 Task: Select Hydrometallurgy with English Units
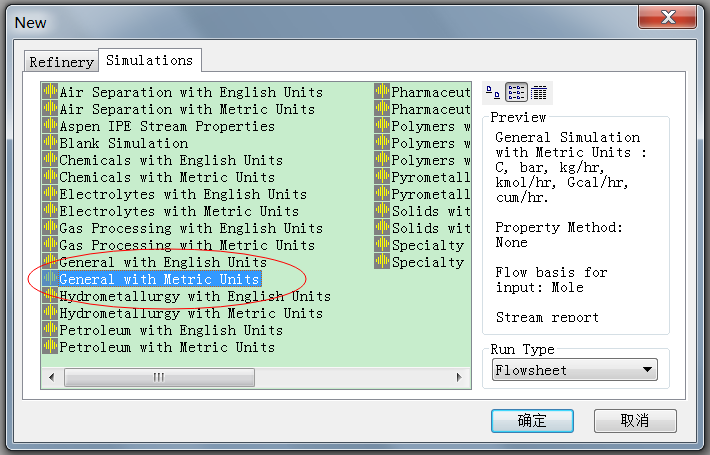195,296
